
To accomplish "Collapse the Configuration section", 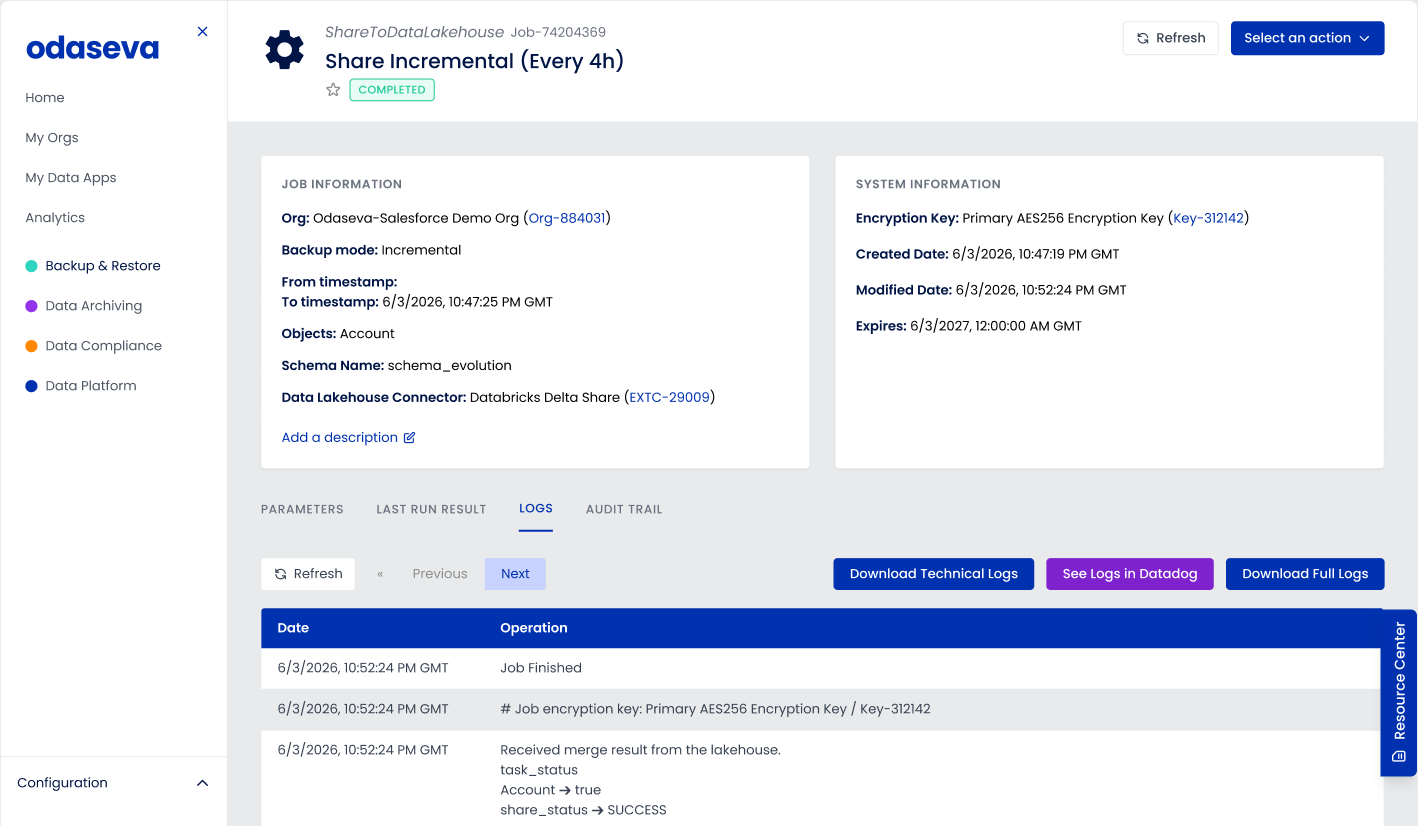I will click(202, 783).
